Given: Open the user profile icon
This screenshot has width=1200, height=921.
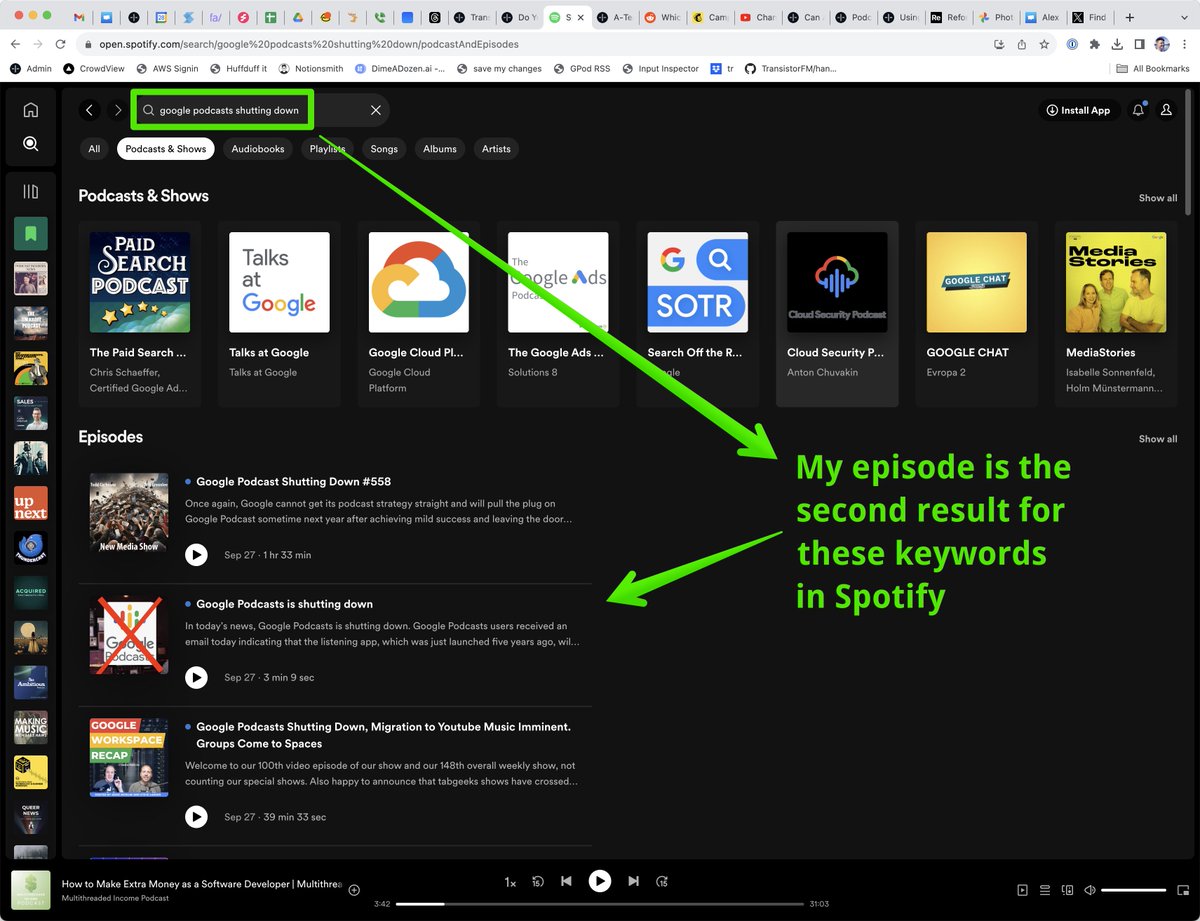Looking at the screenshot, I should click(x=1166, y=110).
